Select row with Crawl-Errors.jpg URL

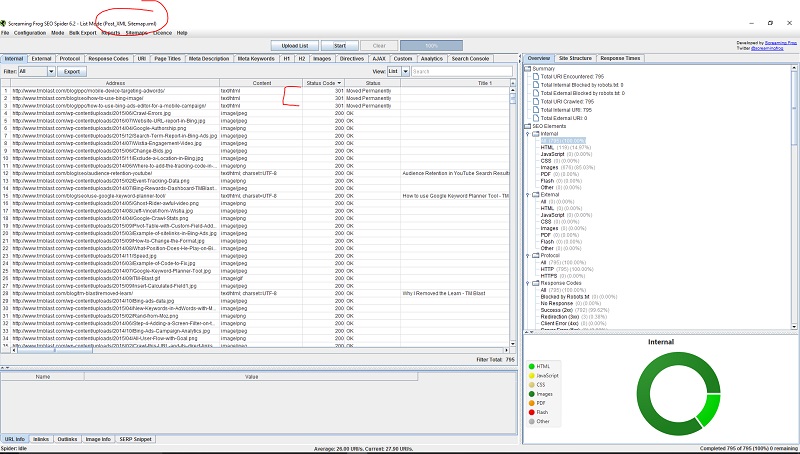[x=255, y=113]
